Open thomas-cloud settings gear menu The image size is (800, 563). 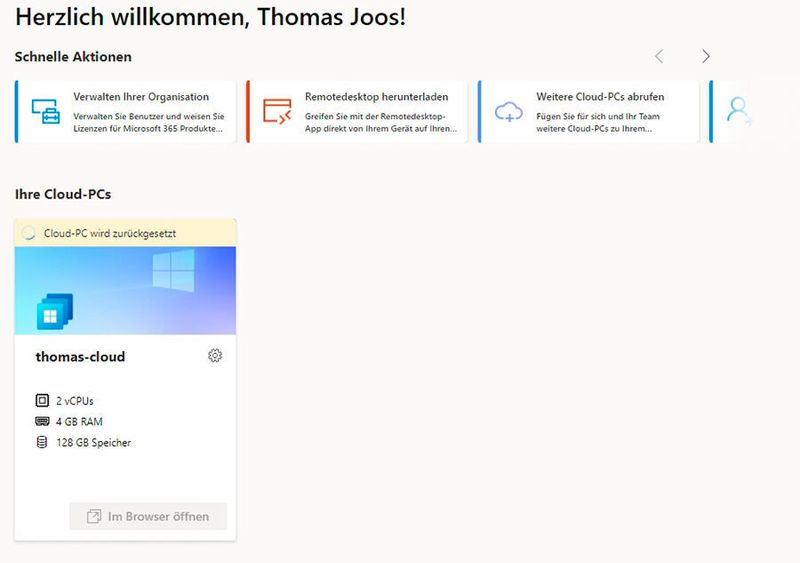[x=215, y=356]
